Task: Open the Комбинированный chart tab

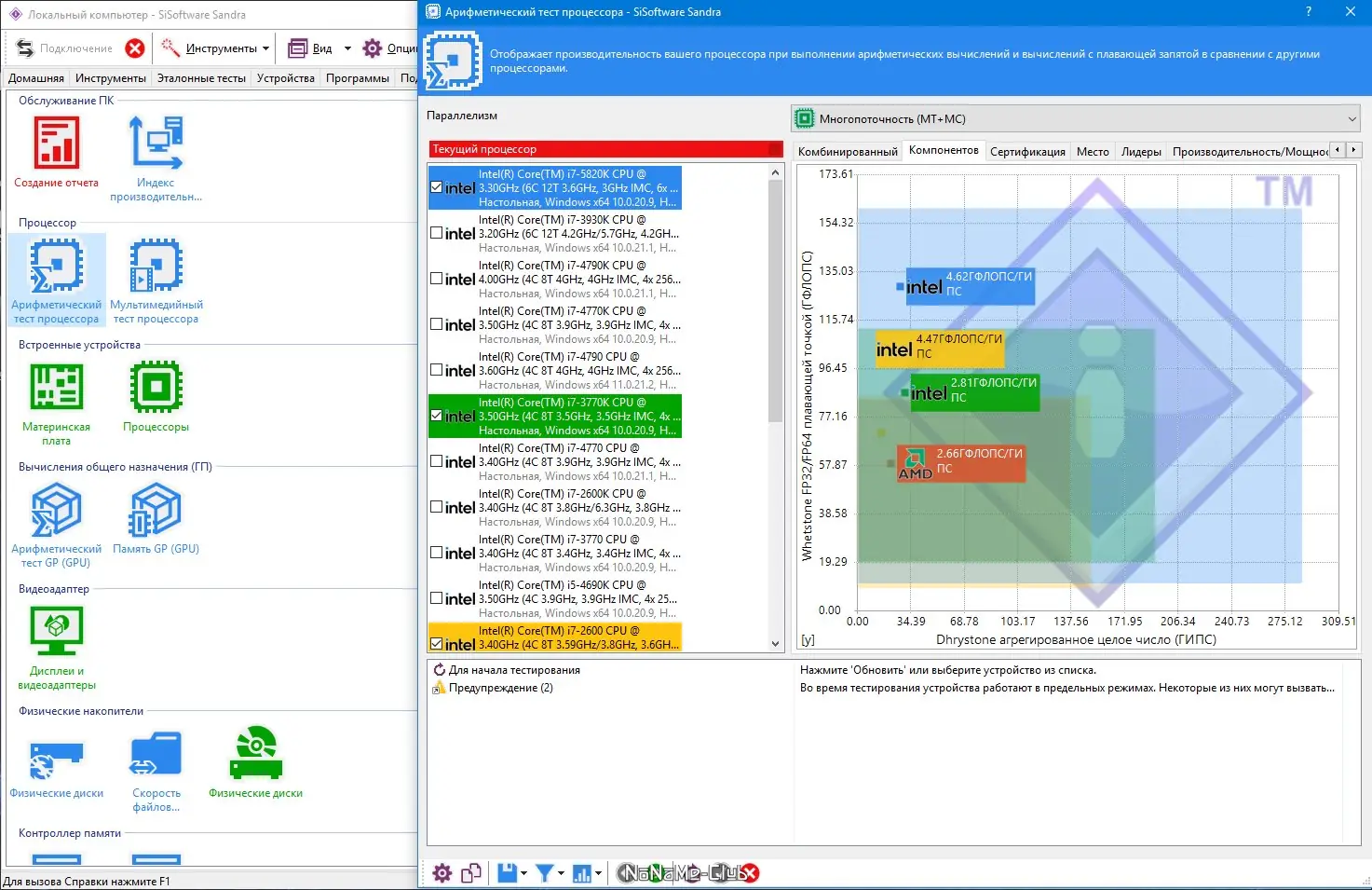Action: [848, 152]
